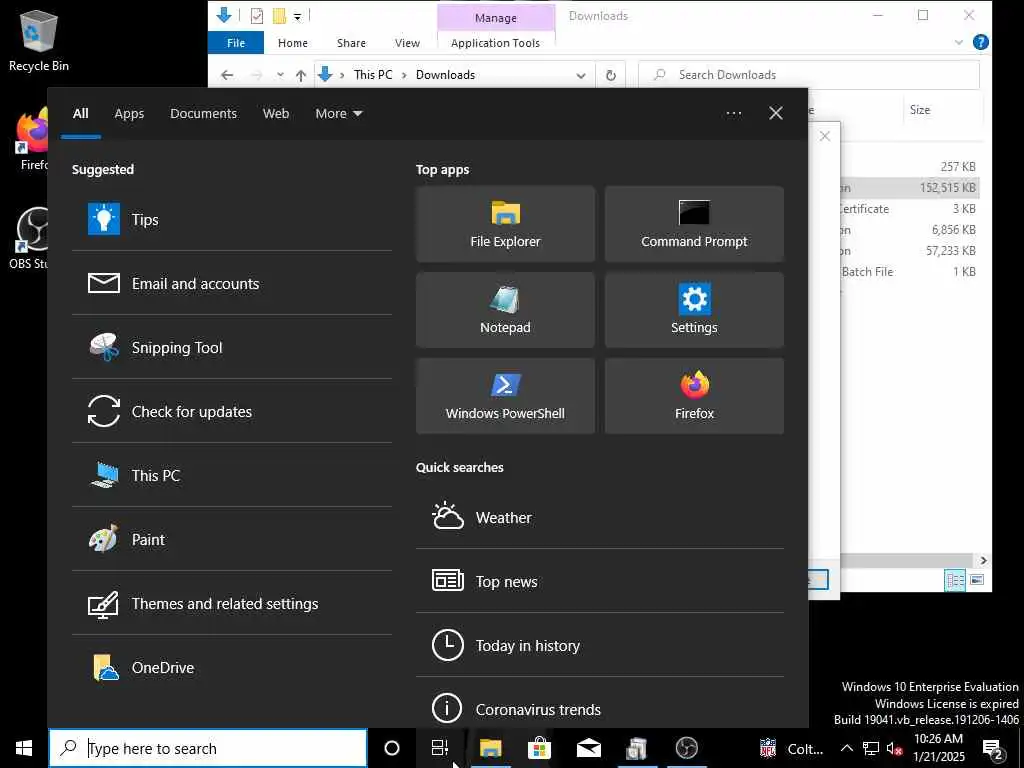Open the Firefox tile in Top apps
The image size is (1024, 768).
[x=694, y=396]
